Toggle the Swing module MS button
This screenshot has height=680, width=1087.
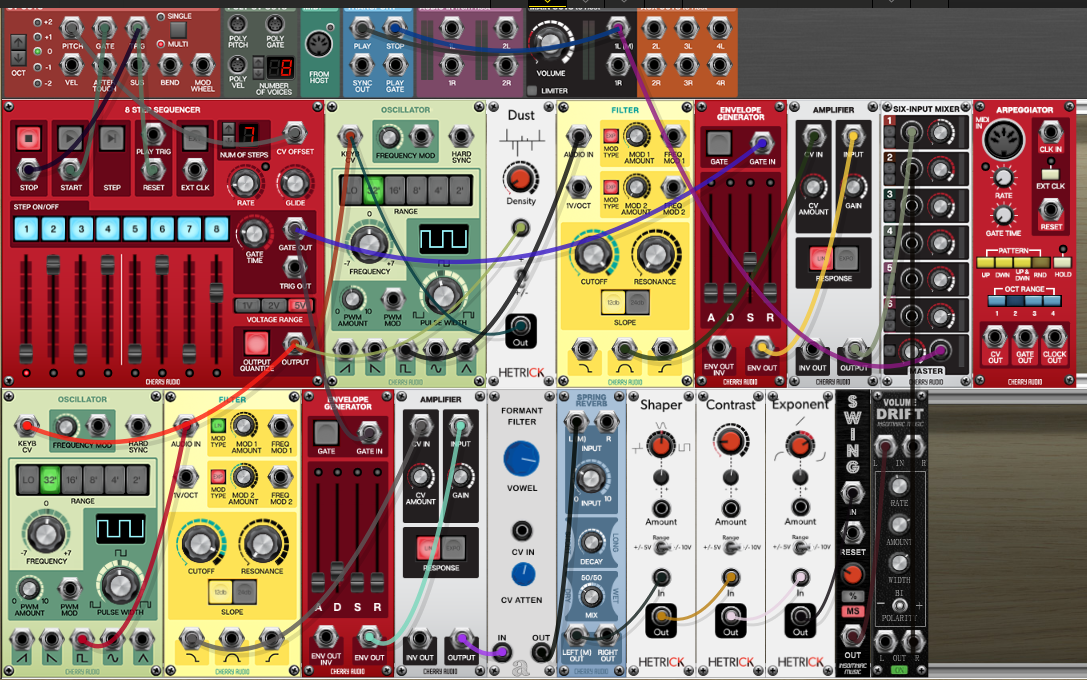coord(853,611)
